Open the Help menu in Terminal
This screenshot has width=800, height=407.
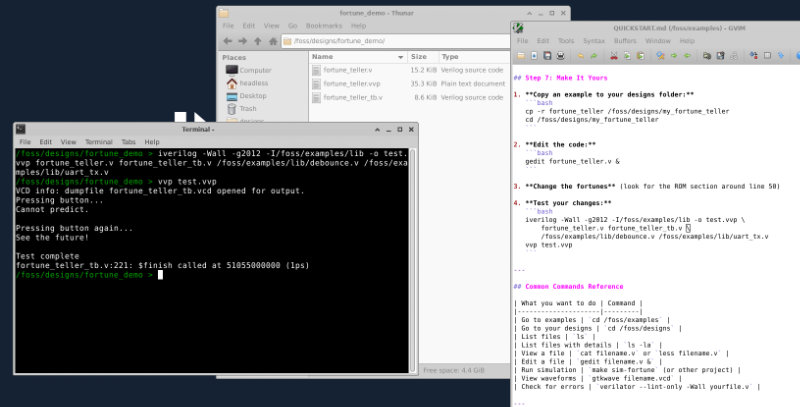pyautogui.click(x=152, y=142)
